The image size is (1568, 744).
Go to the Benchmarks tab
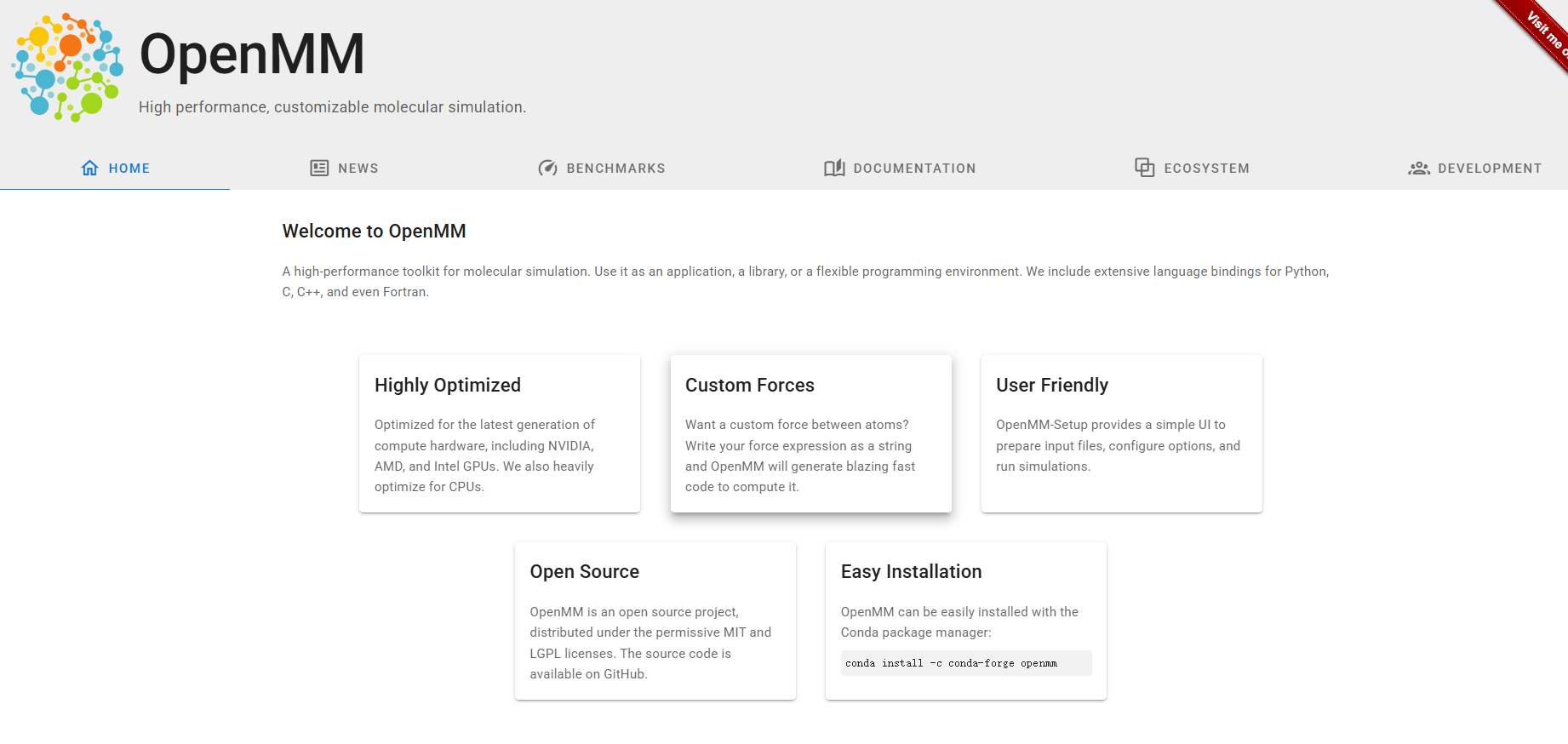(602, 168)
